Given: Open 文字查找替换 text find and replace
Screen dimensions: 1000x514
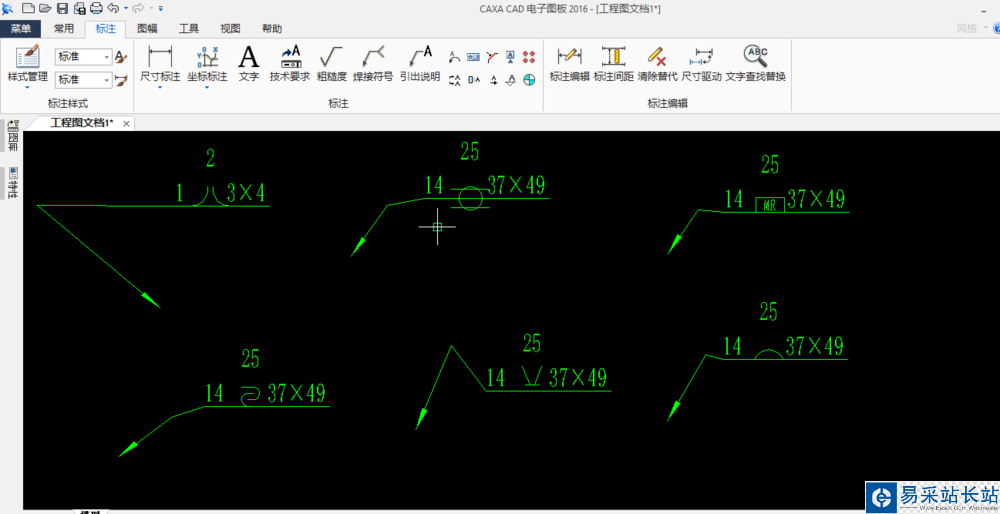Looking at the screenshot, I should (x=756, y=63).
